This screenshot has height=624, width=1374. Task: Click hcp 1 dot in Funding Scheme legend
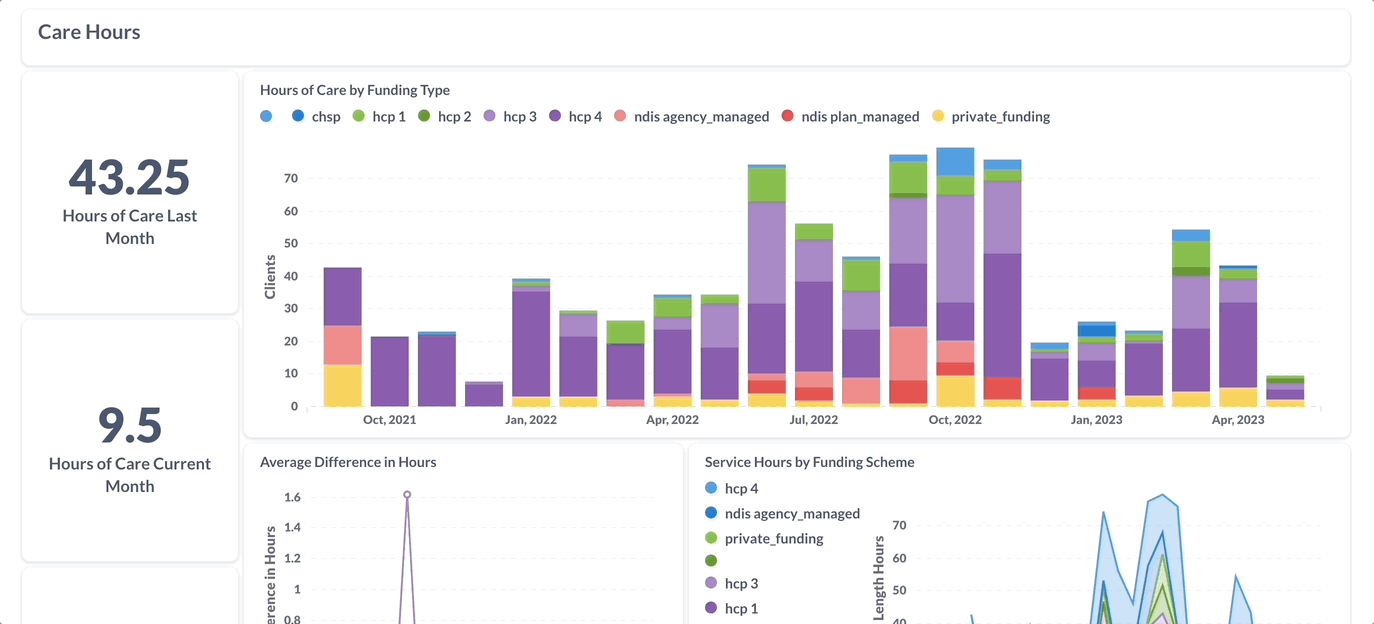point(711,608)
